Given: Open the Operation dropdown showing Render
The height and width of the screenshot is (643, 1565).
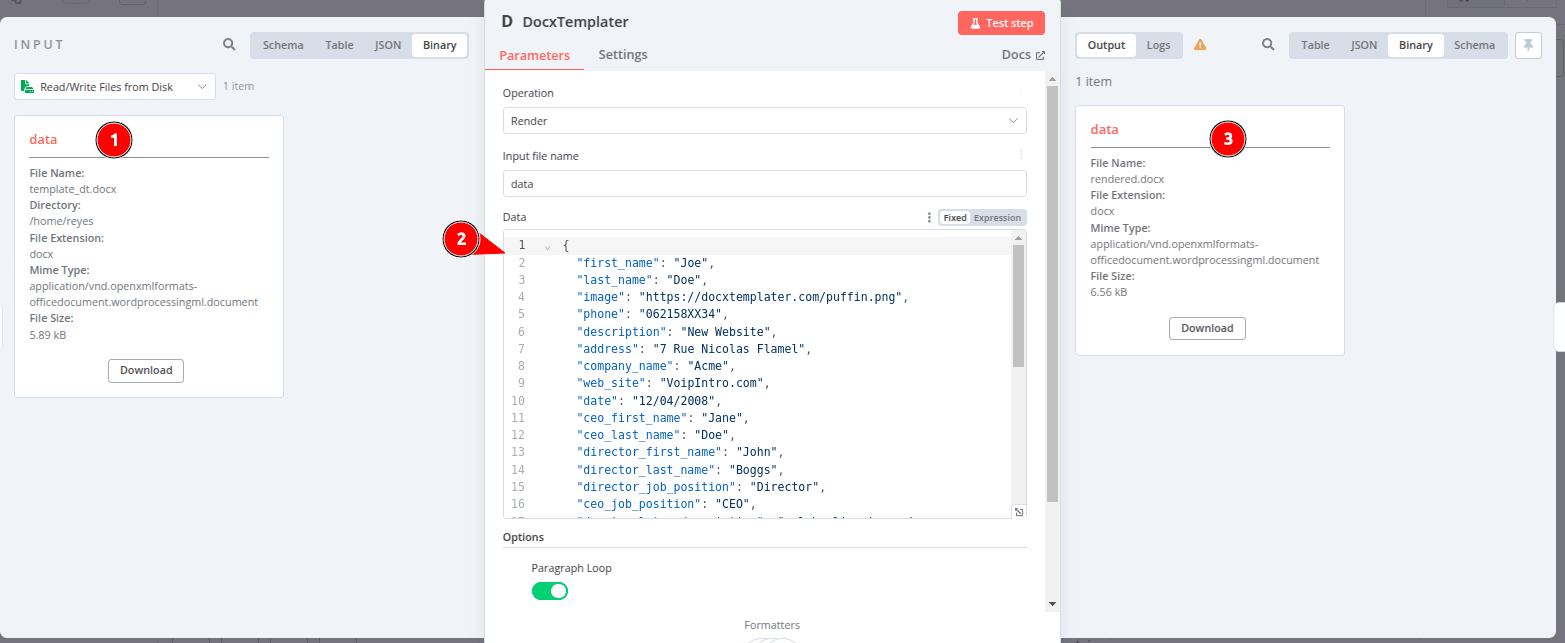Looking at the screenshot, I should click(x=765, y=120).
